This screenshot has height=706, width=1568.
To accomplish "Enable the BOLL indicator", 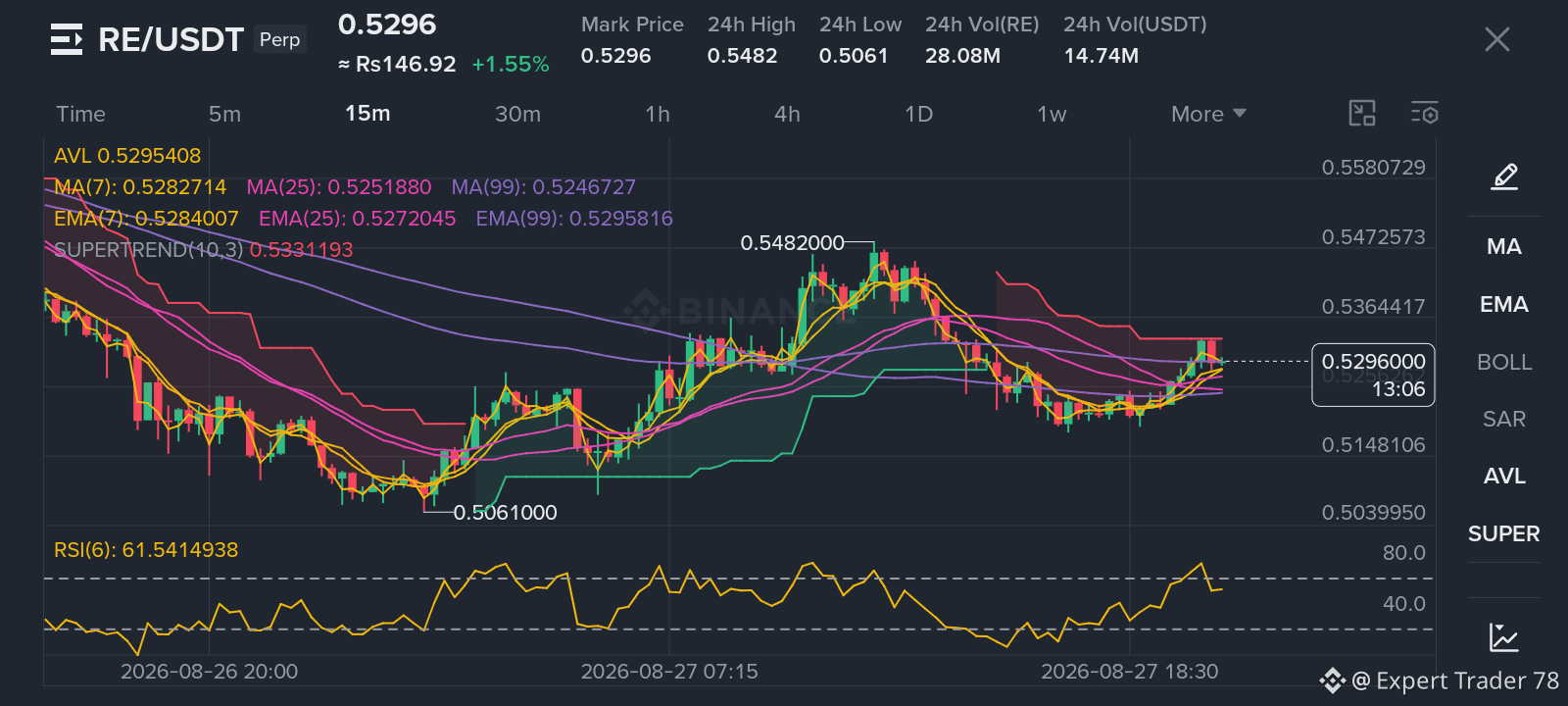I will coord(1504,363).
